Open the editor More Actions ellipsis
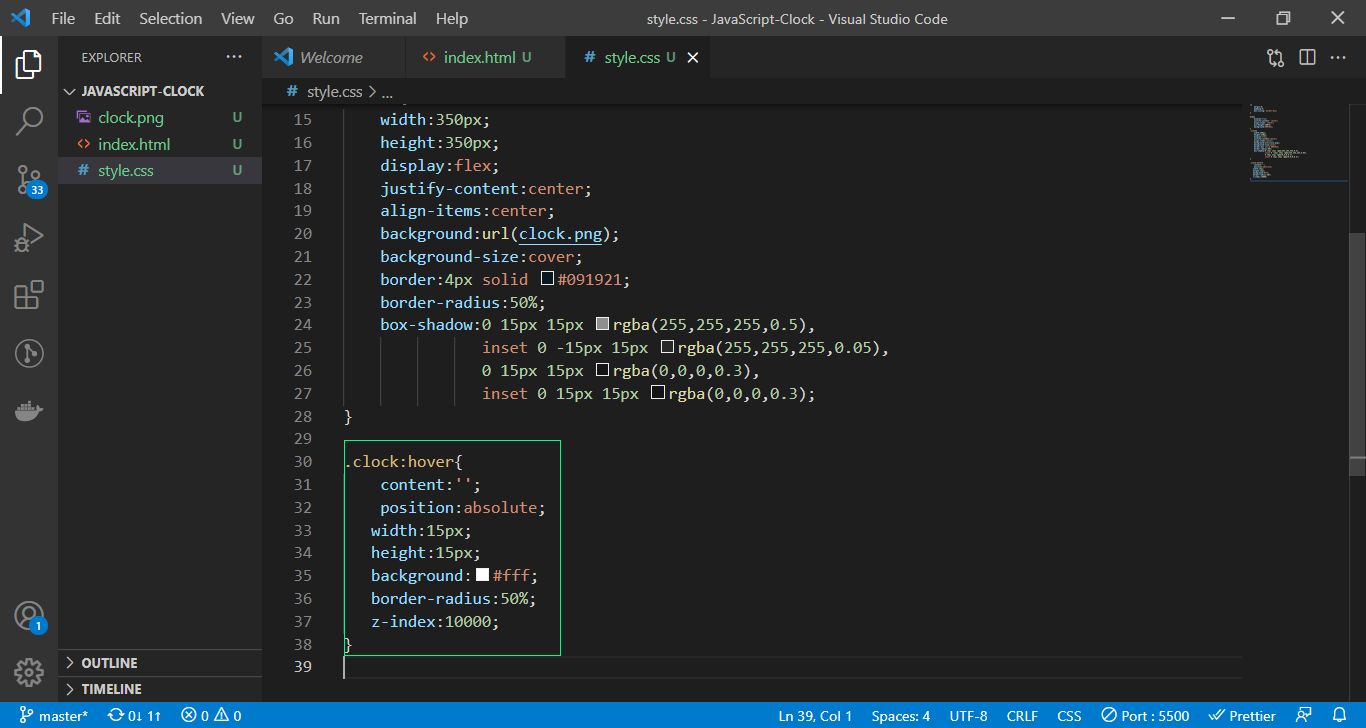The image size is (1366, 728). click(1338, 57)
